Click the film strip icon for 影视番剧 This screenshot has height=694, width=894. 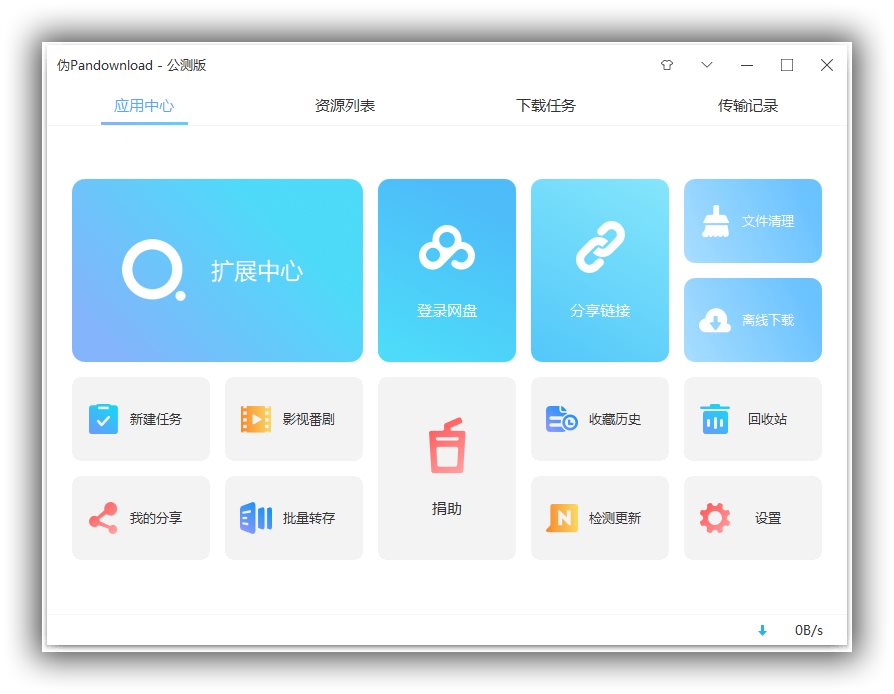pos(256,419)
